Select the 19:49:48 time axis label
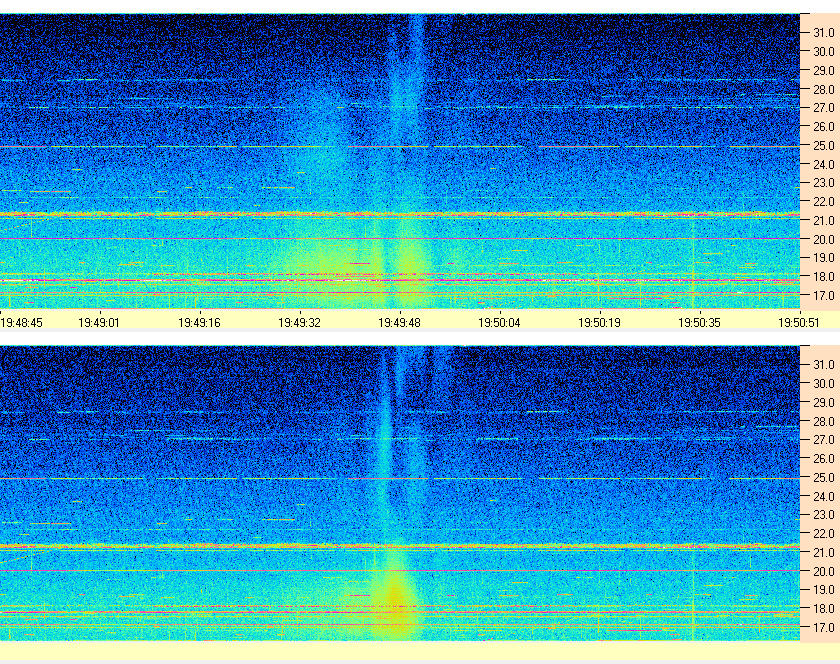The width and height of the screenshot is (840, 664). click(x=399, y=323)
